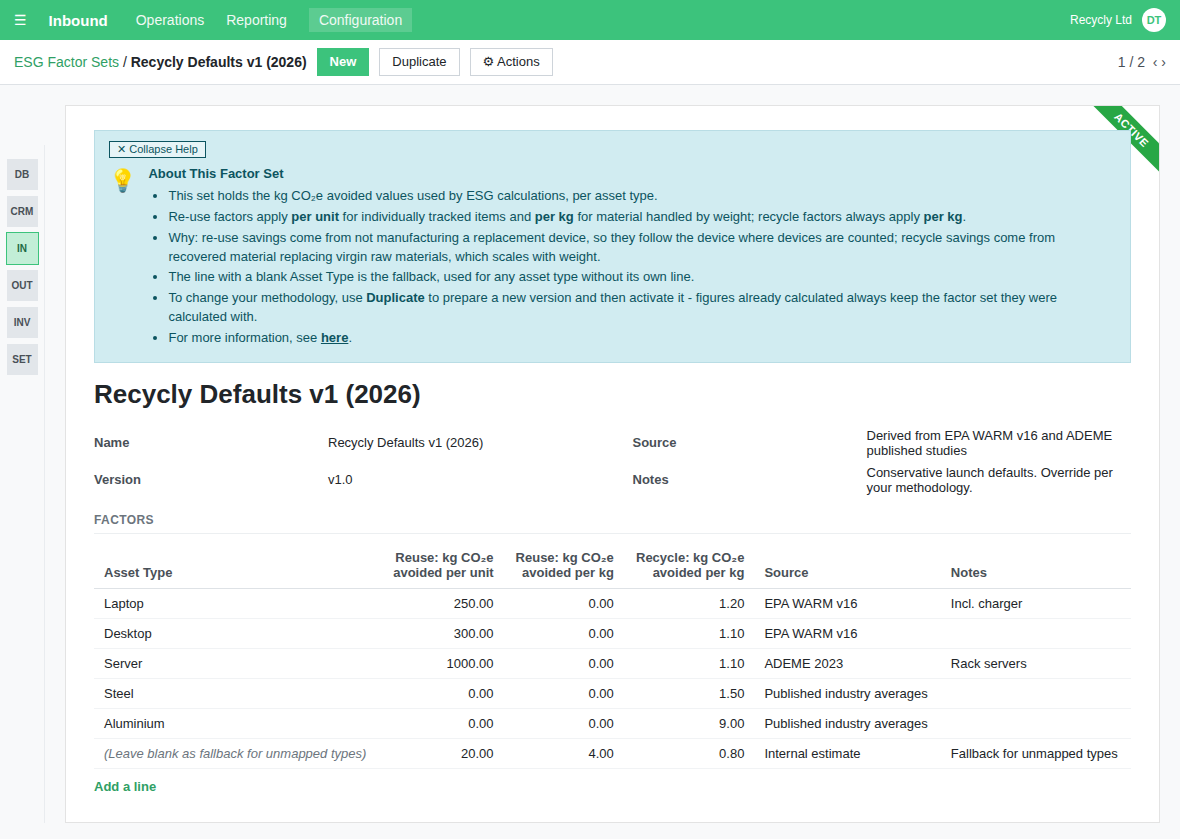Open the Operations menu
1180x839 pixels.
(x=169, y=20)
